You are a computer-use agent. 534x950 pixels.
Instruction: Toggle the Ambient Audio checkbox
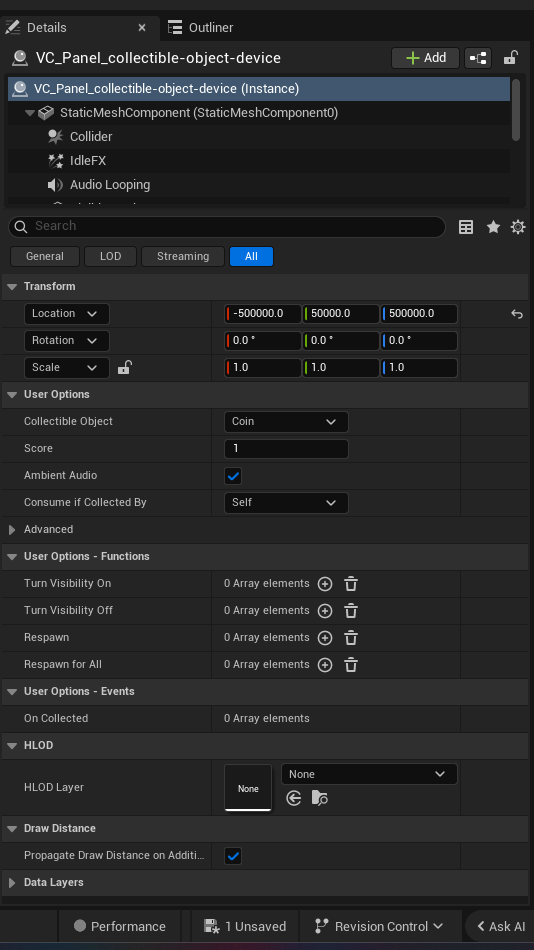click(x=233, y=476)
